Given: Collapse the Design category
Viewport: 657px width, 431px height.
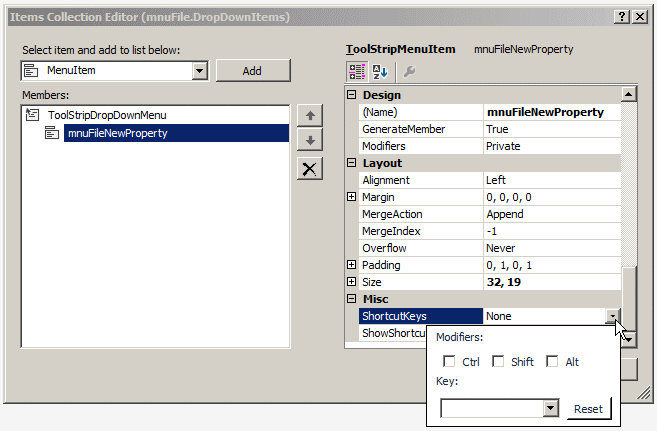Looking at the screenshot, I should [x=352, y=95].
